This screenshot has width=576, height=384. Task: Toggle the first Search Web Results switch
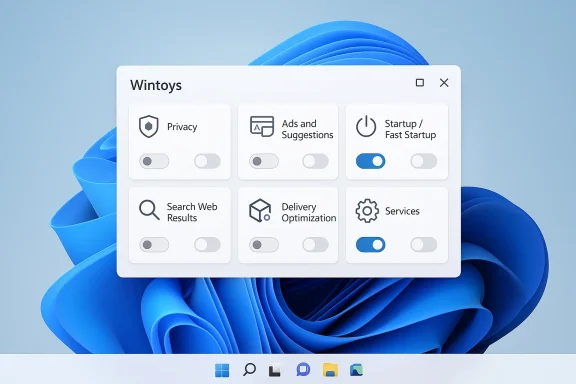click(154, 245)
